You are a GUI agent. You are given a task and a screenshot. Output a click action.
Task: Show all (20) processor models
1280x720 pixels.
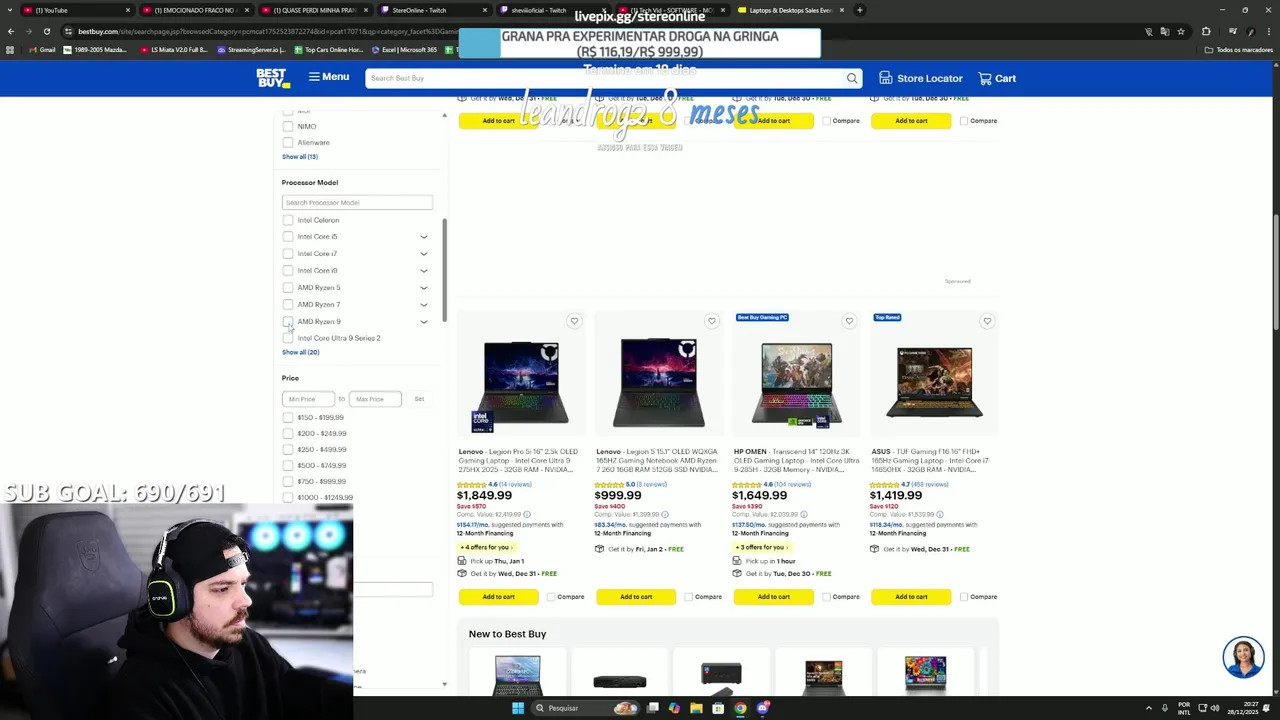click(301, 352)
